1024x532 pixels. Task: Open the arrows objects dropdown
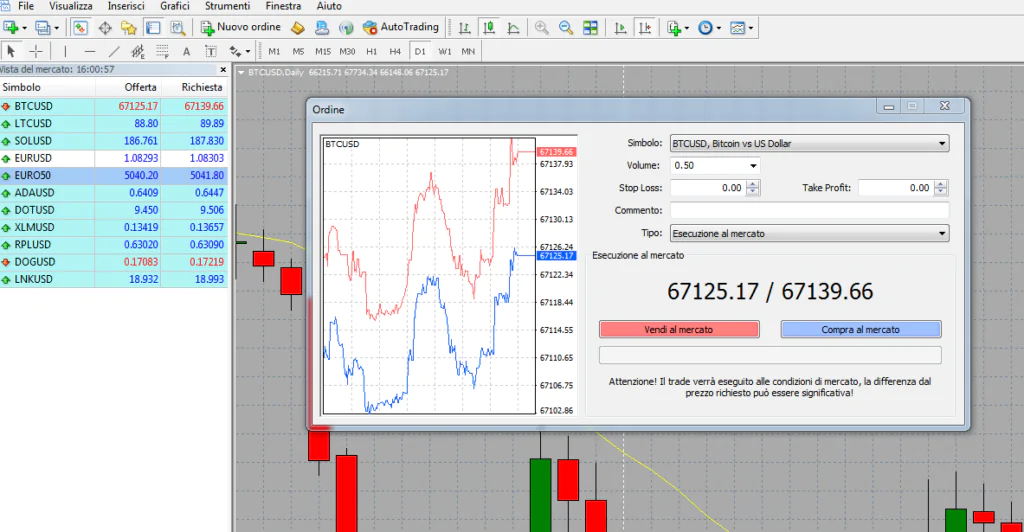(x=239, y=51)
